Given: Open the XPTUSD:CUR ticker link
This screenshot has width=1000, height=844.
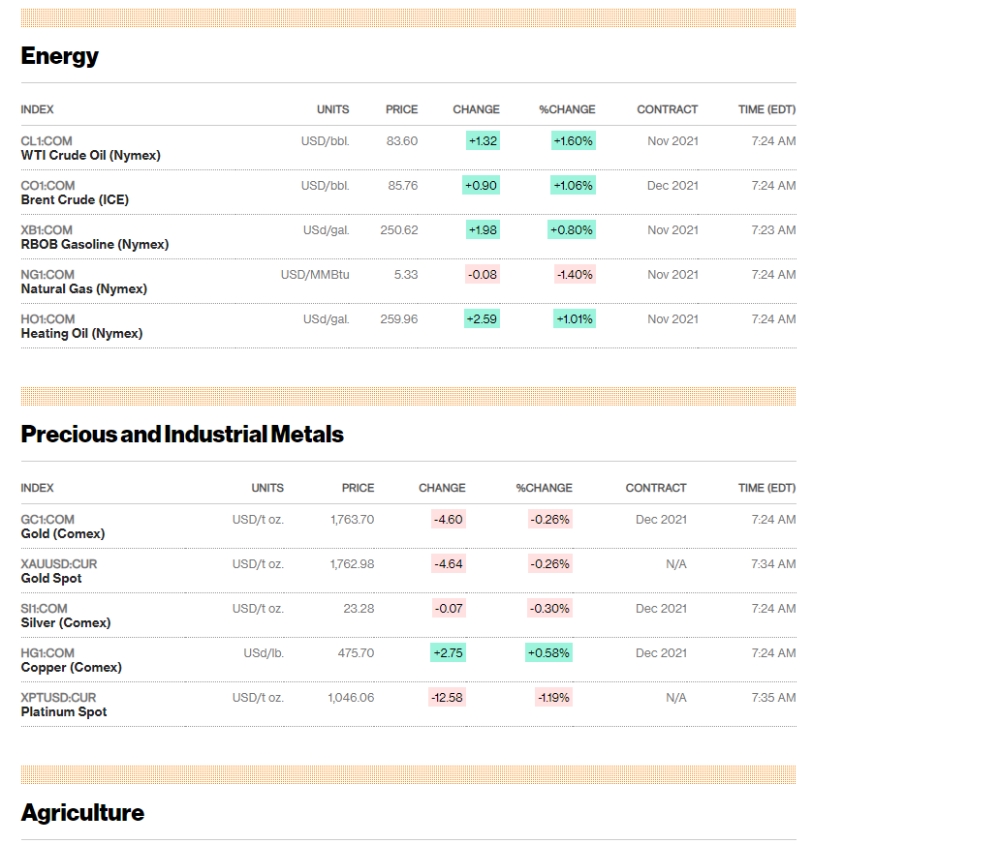Looking at the screenshot, I should click(59, 698).
